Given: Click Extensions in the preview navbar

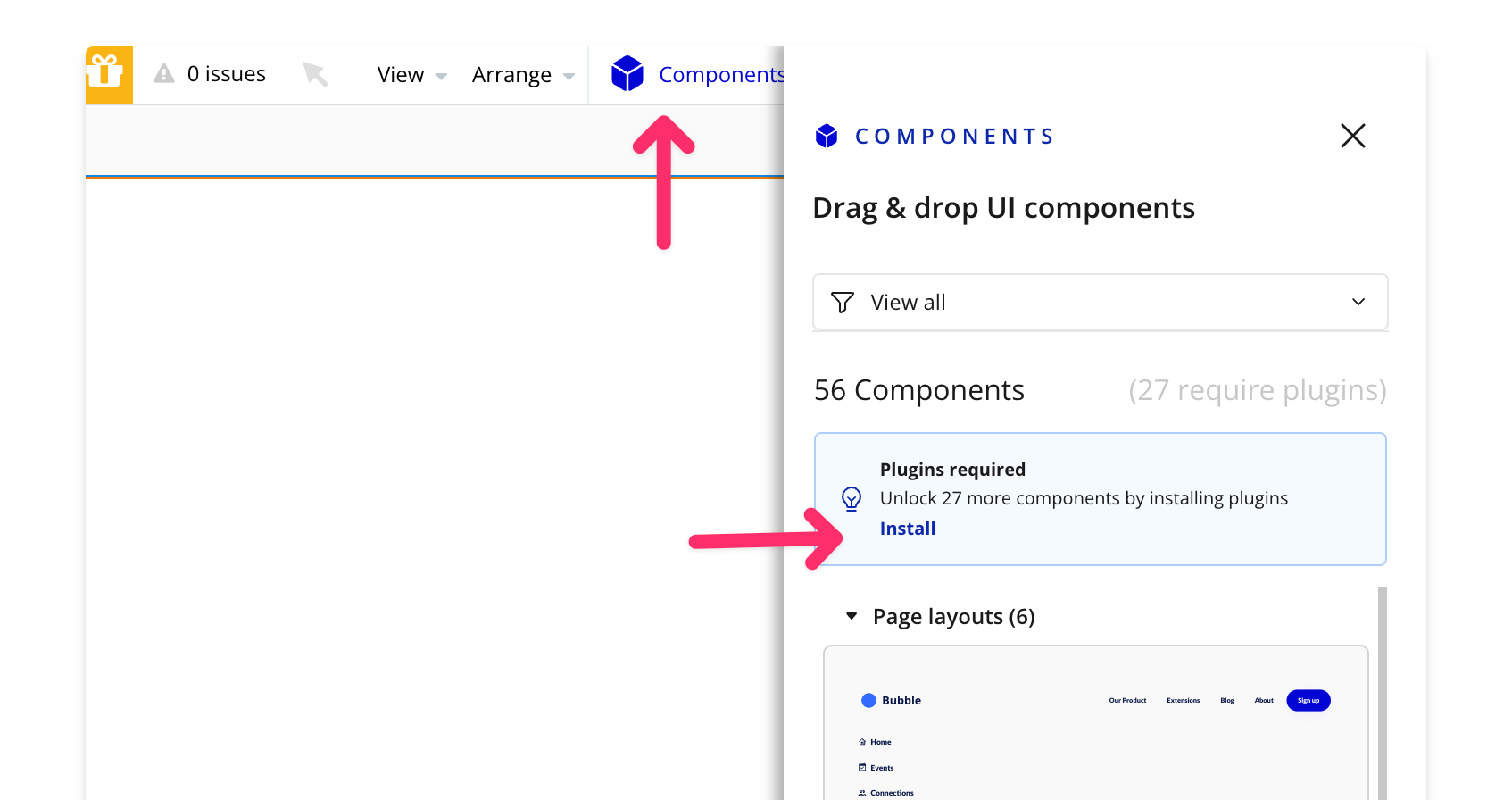Looking at the screenshot, I should 1183,701.
